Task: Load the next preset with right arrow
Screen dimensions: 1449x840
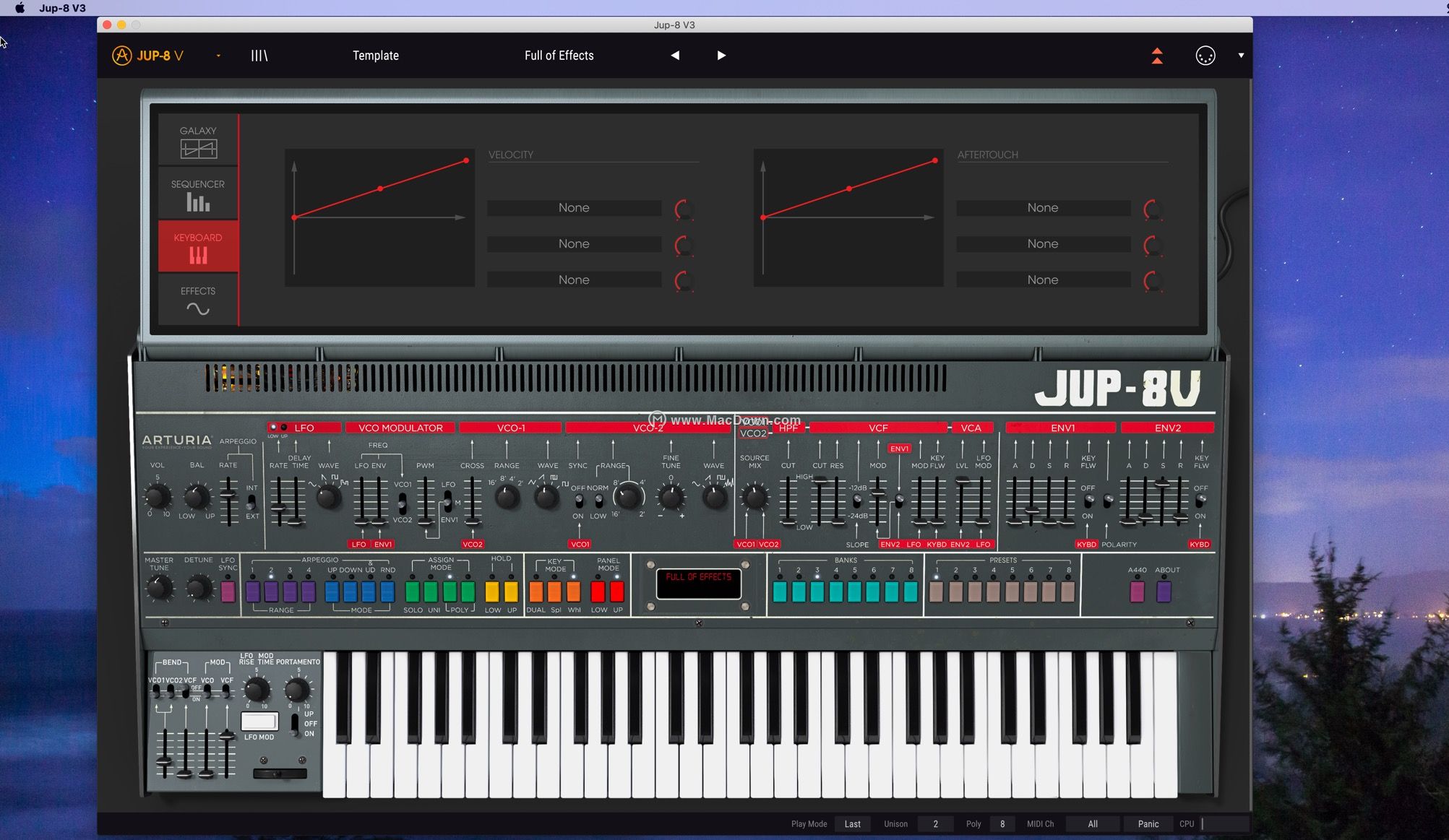Action: tap(721, 56)
